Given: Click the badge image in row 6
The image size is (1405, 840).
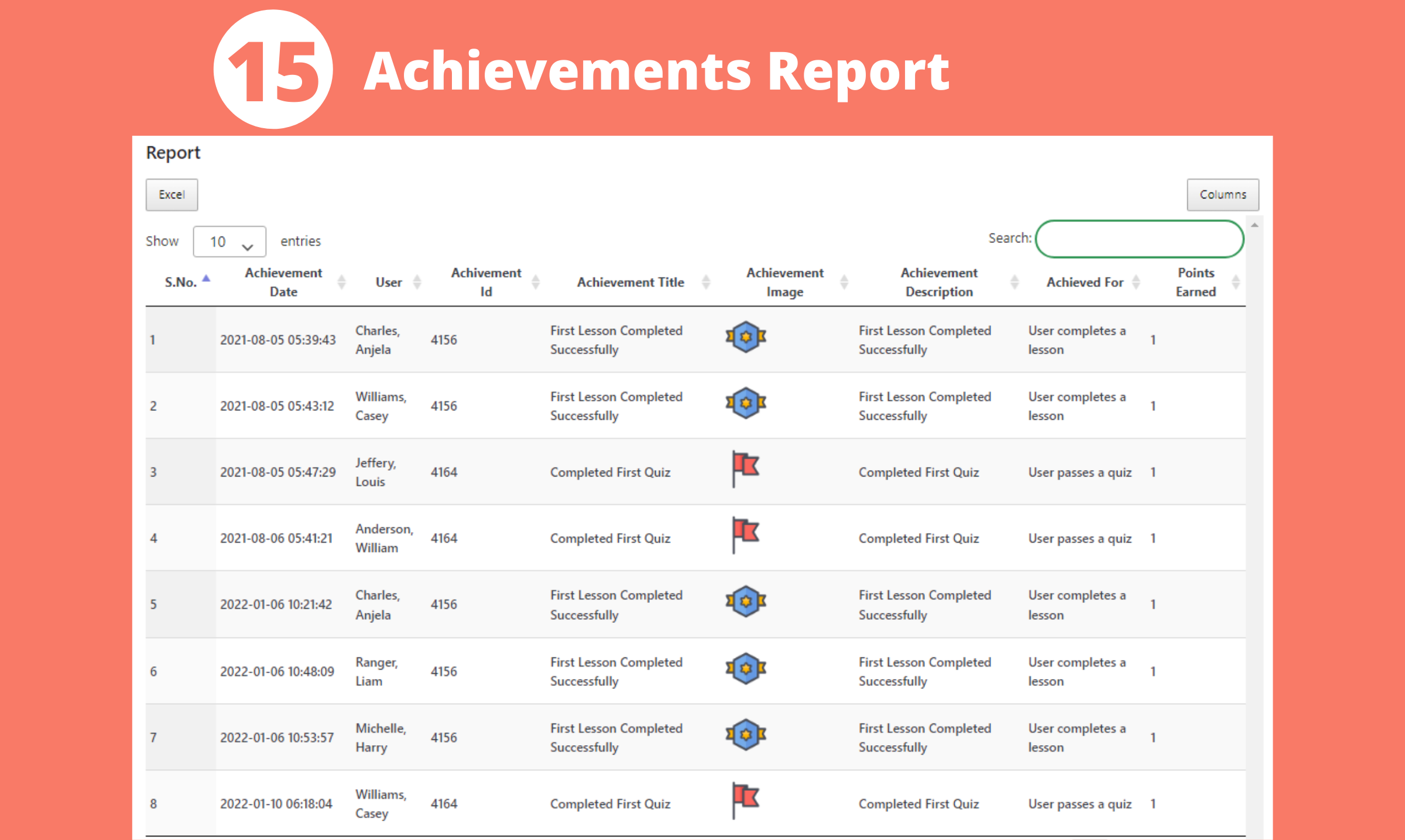Looking at the screenshot, I should 745,668.
